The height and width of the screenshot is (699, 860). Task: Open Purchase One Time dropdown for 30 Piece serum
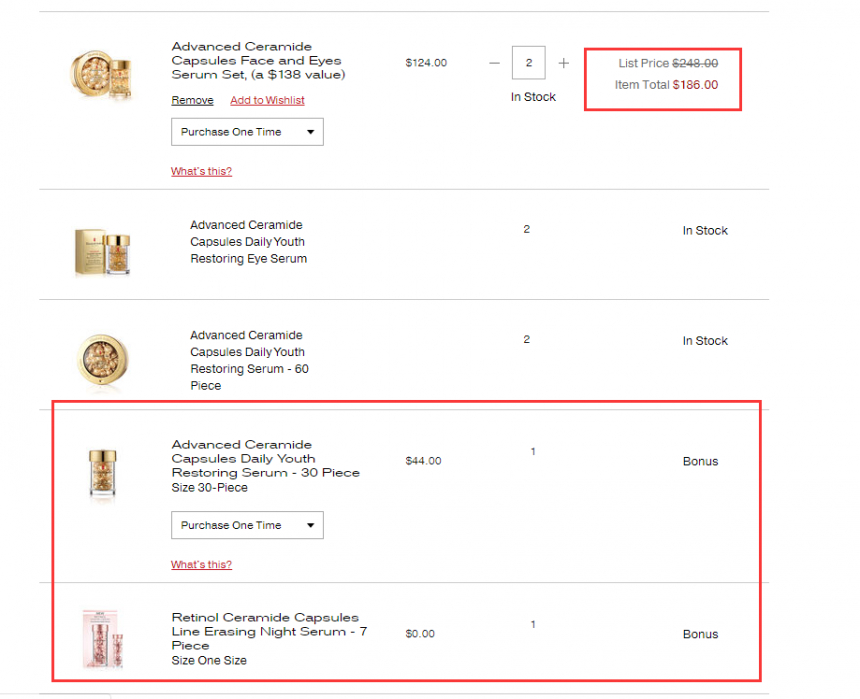(247, 525)
